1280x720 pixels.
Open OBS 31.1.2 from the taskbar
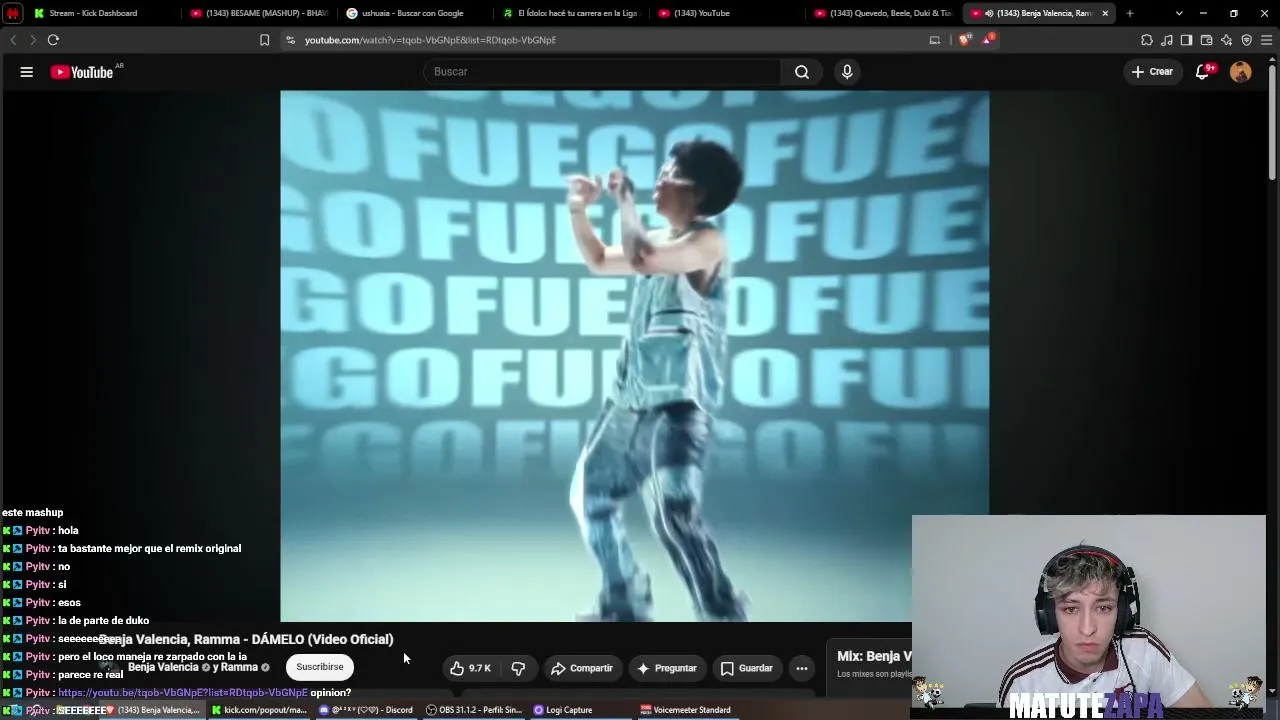point(474,710)
